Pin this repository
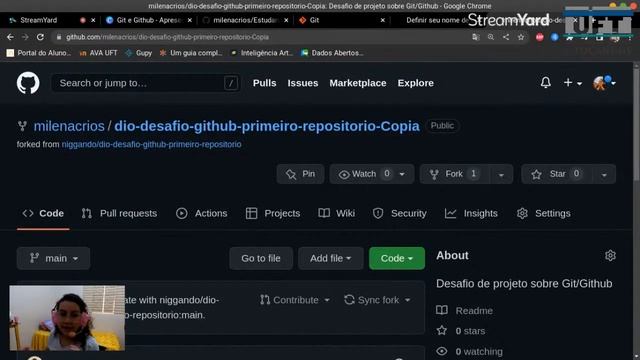This screenshot has width=640, height=360. coord(300,174)
